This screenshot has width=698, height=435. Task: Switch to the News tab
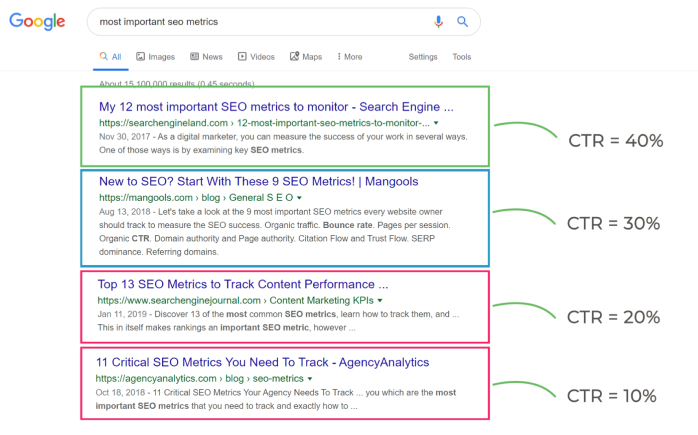[206, 57]
